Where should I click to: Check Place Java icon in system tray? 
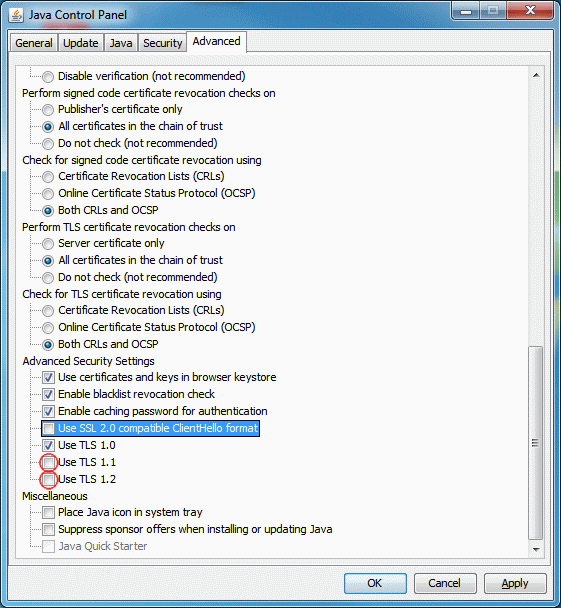click(x=48, y=513)
